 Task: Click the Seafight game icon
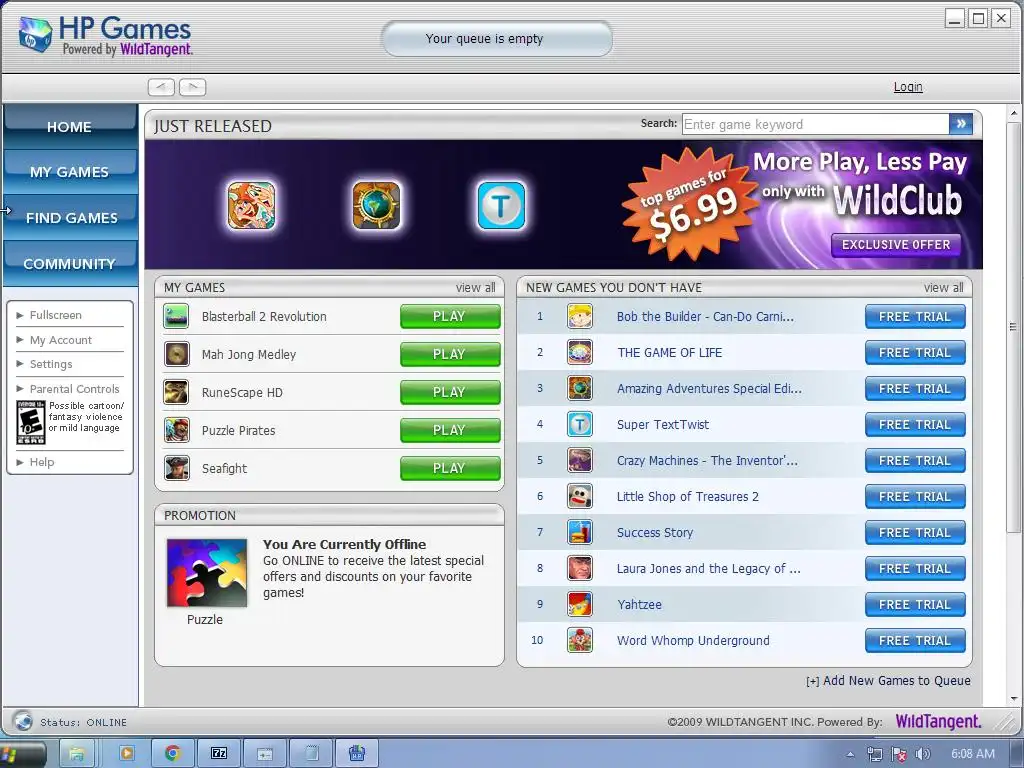pos(176,468)
